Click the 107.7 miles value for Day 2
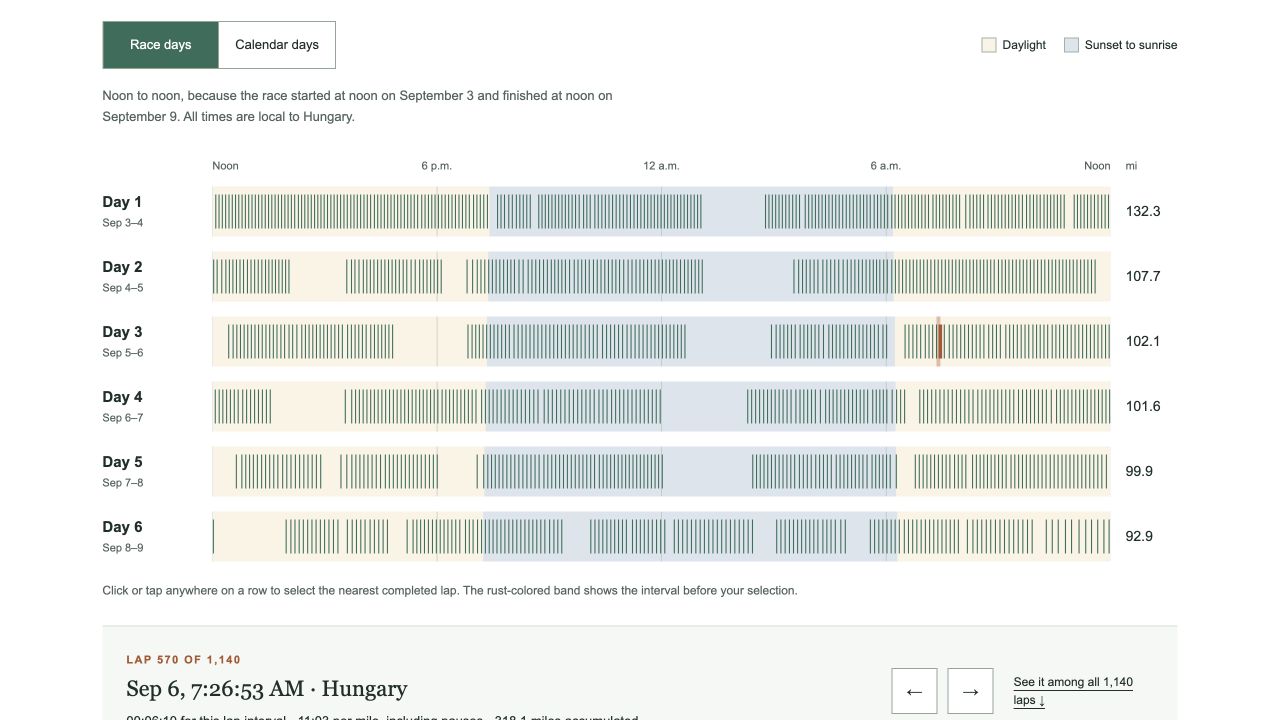Screen dimensions: 1280x720 [x=1143, y=276]
